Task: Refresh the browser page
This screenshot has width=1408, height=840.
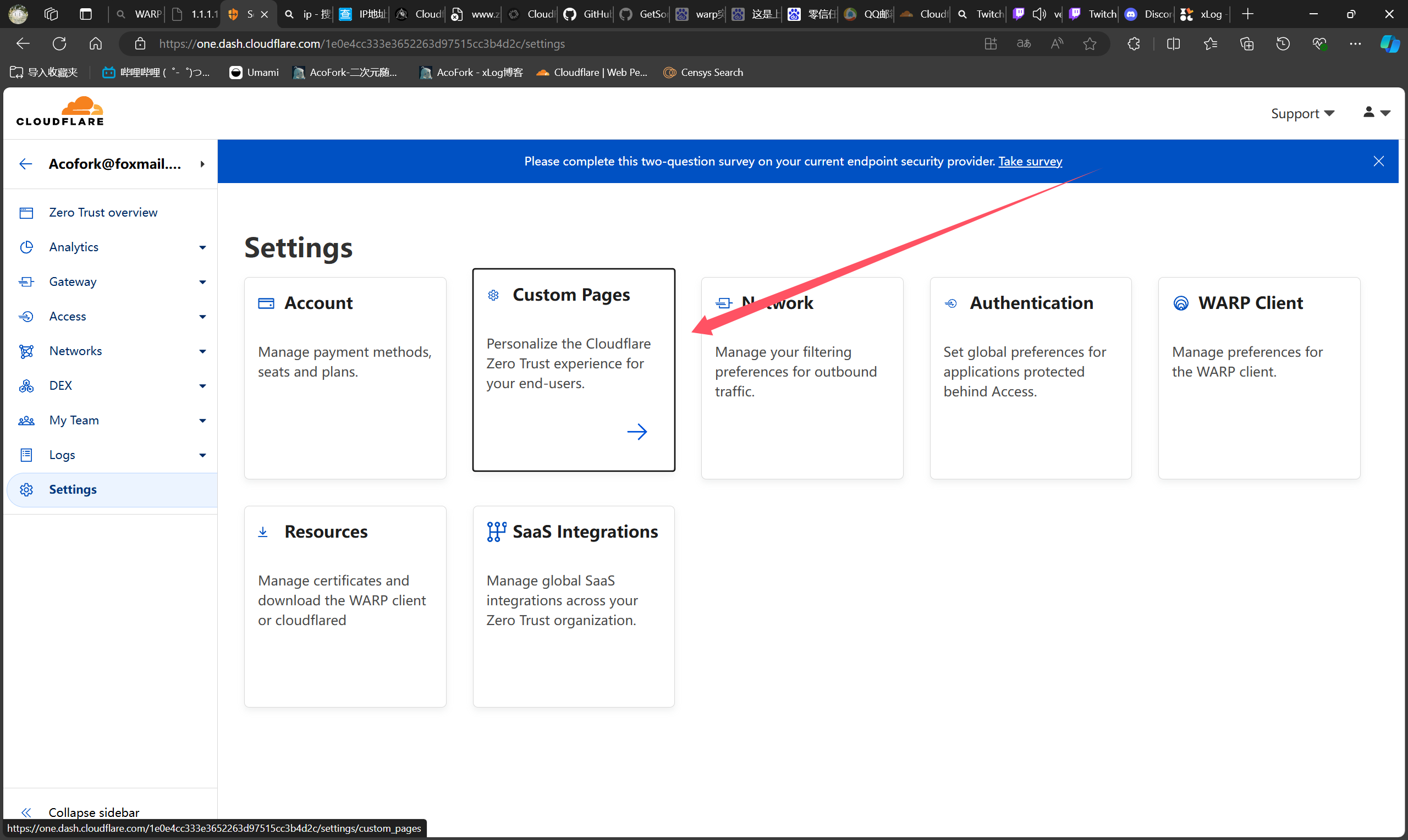Action: click(59, 43)
